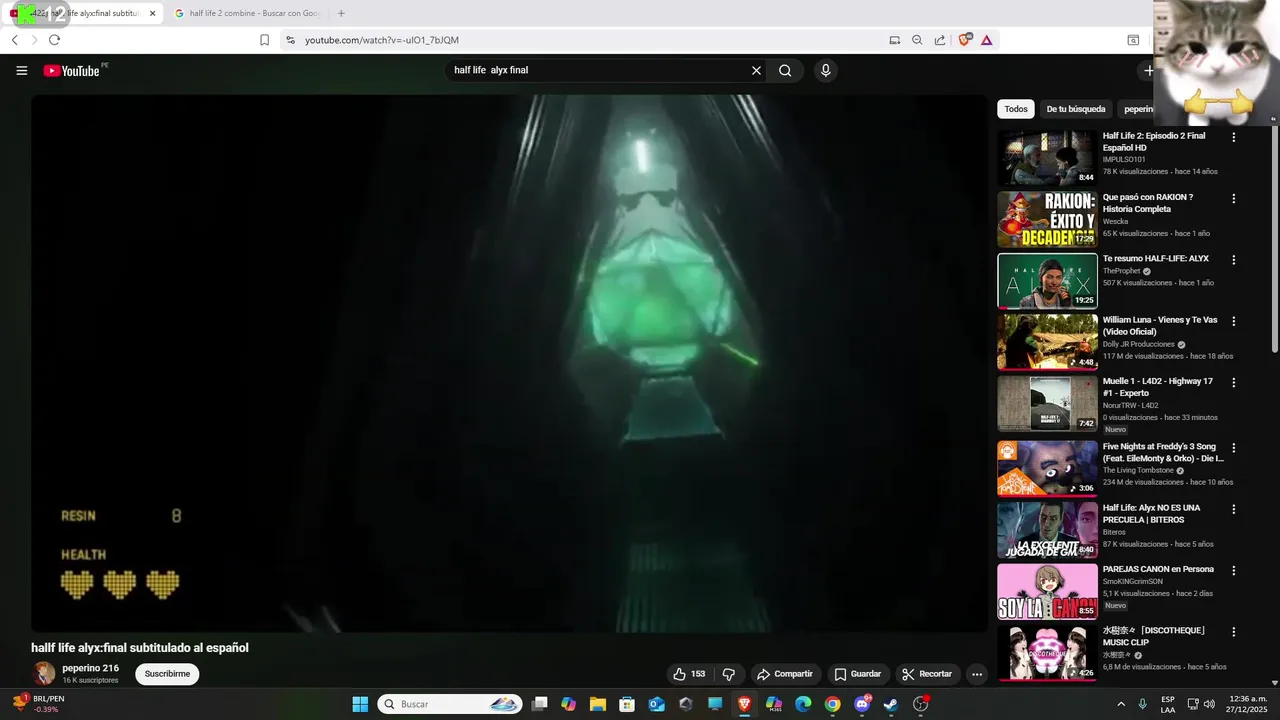
Task: Open File Explorer from the taskbar
Action: click(x=598, y=704)
